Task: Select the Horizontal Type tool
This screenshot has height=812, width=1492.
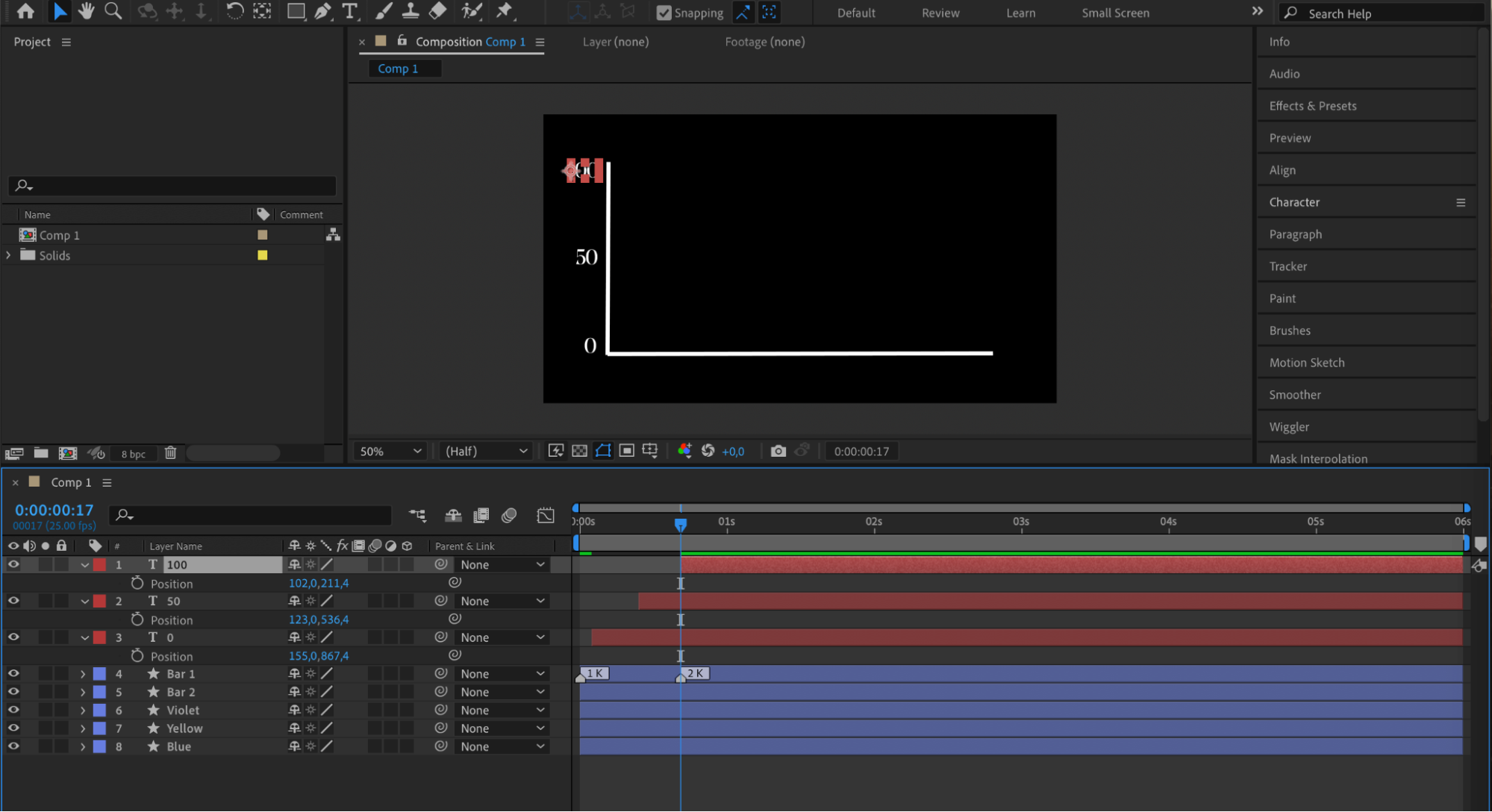Action: coord(349,11)
